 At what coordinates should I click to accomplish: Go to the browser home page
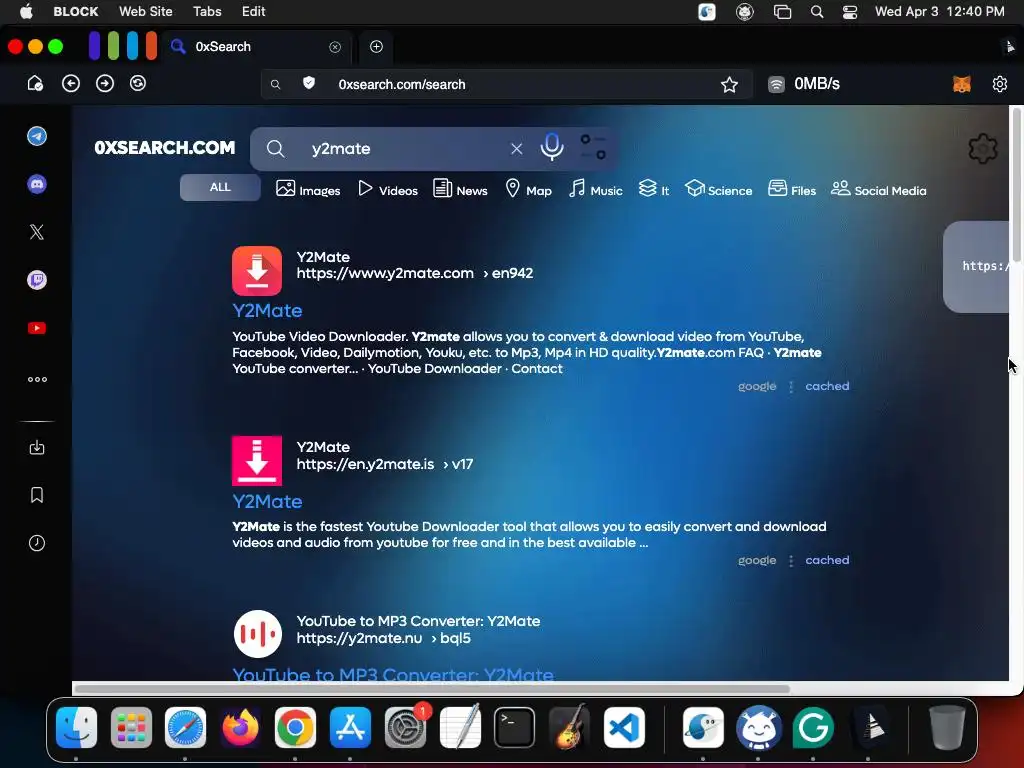[35, 84]
